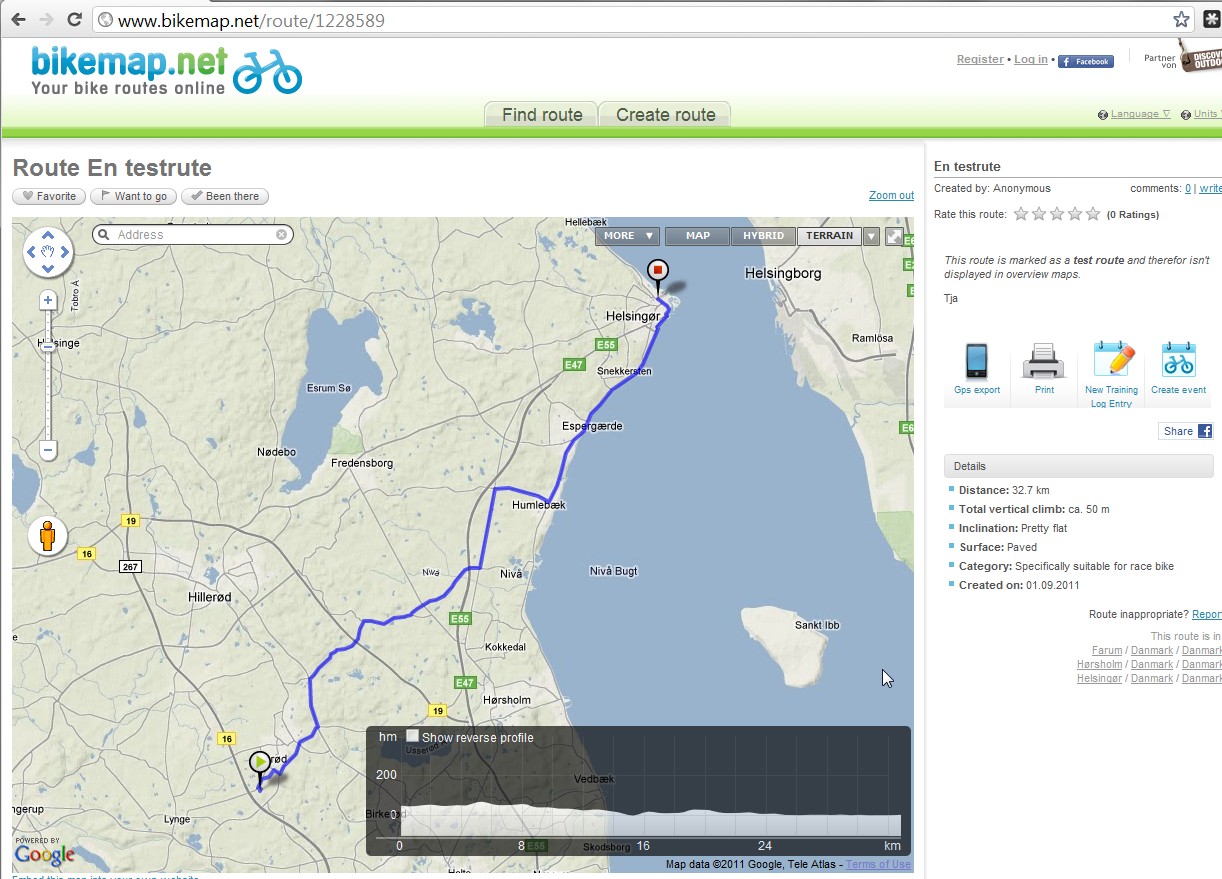Open dropdown arrow beside TERRAIN
The height and width of the screenshot is (879, 1222).
coord(872,236)
